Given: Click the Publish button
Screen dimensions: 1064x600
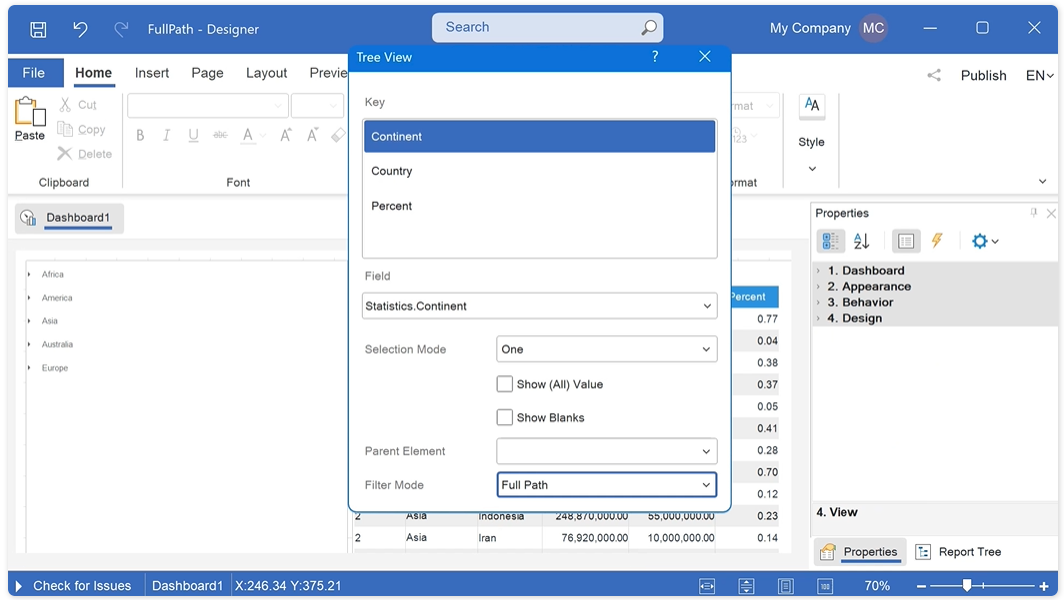Looking at the screenshot, I should pyautogui.click(x=983, y=75).
